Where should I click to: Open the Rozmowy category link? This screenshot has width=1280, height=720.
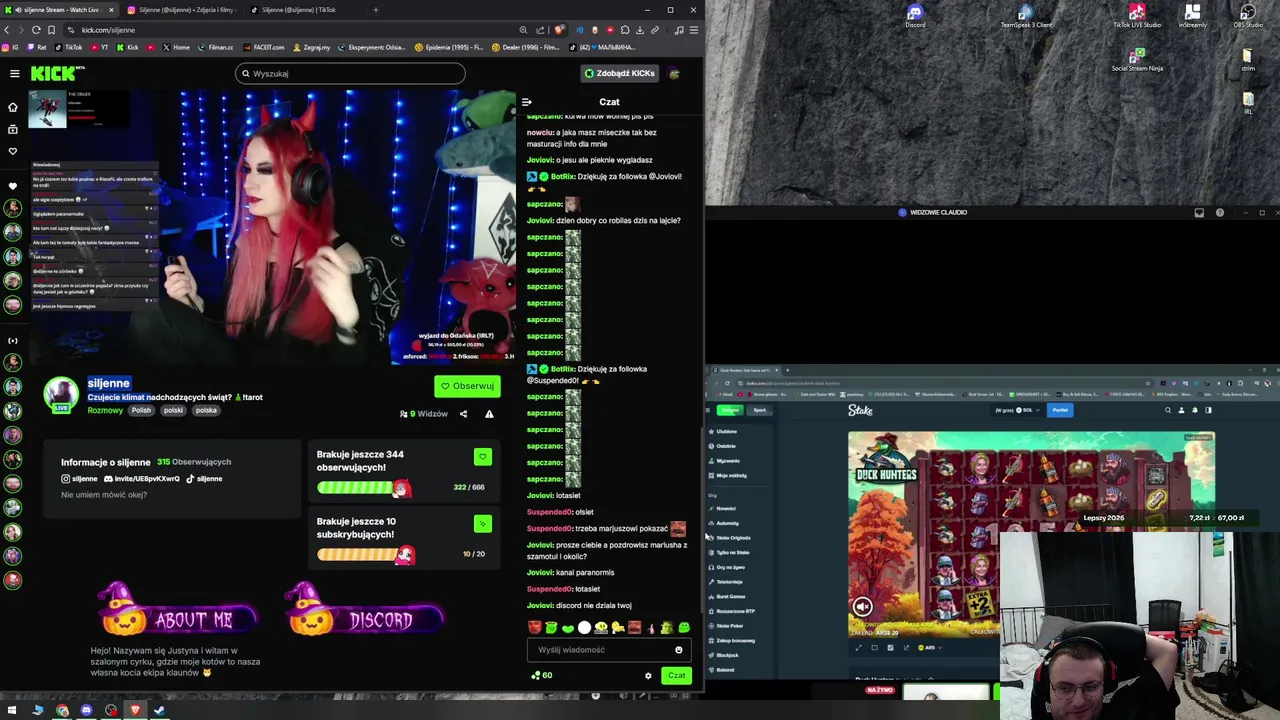(105, 410)
